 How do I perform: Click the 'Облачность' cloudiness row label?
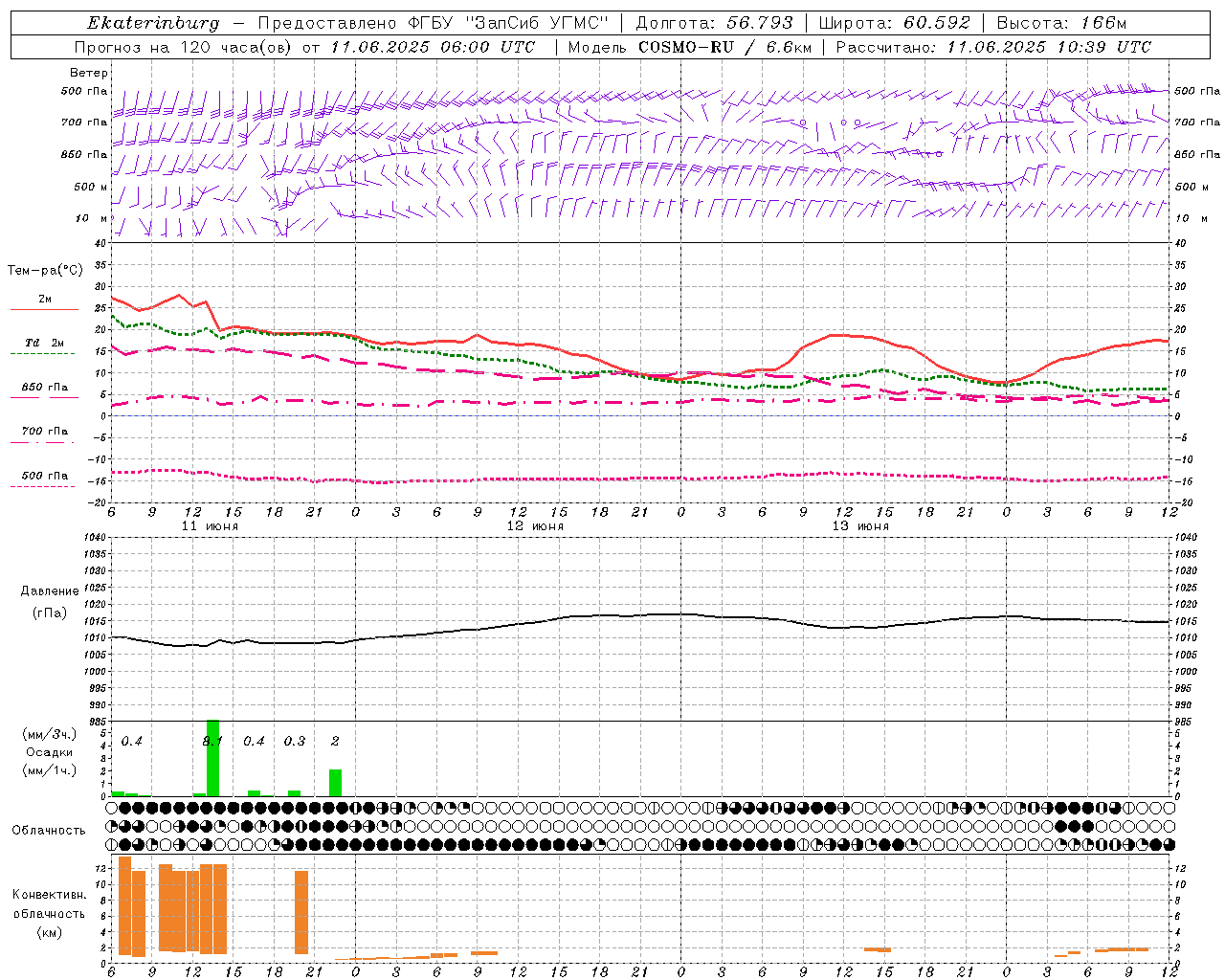click(49, 830)
